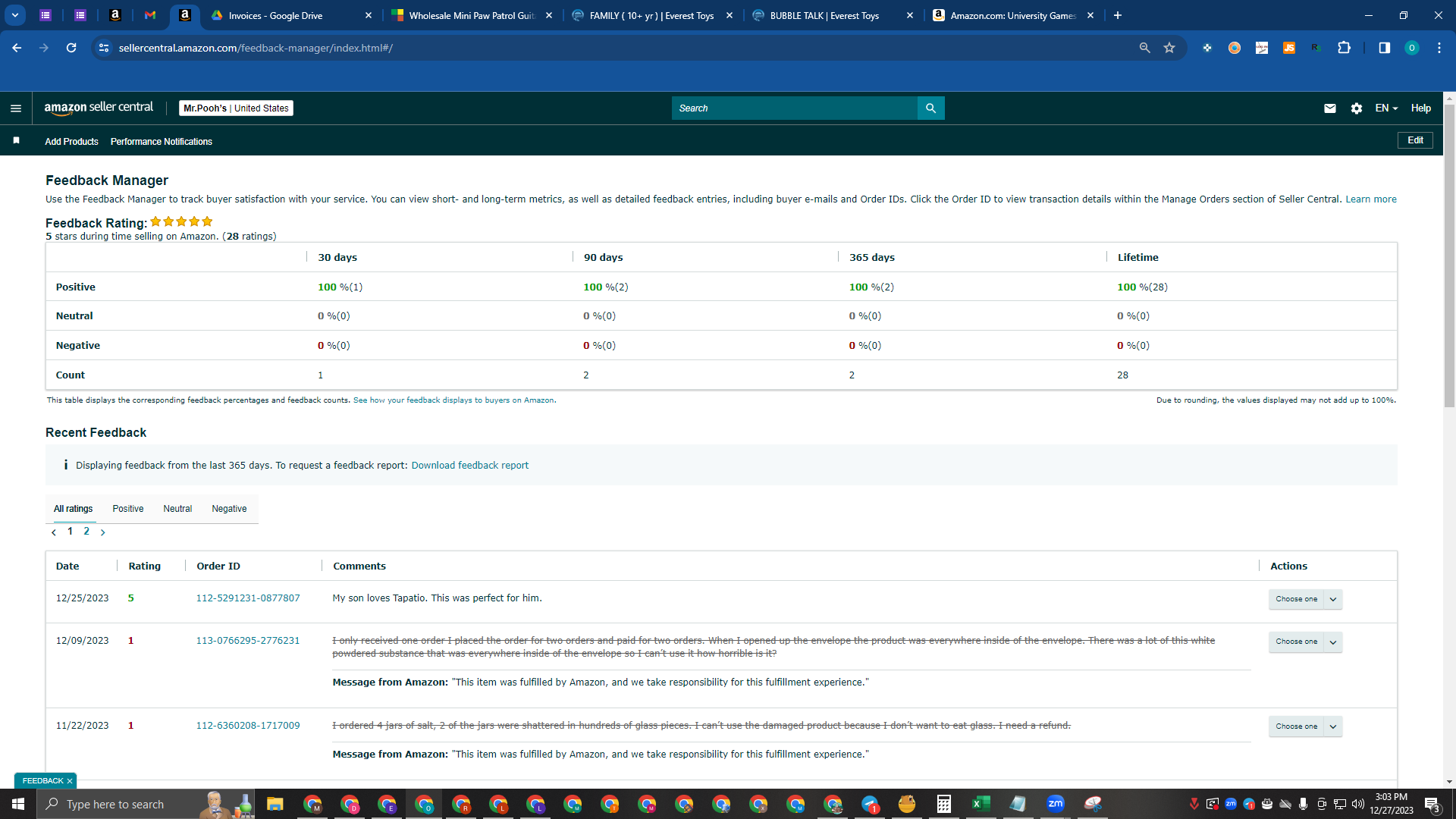Open the pinned Gmail tab

[150, 15]
